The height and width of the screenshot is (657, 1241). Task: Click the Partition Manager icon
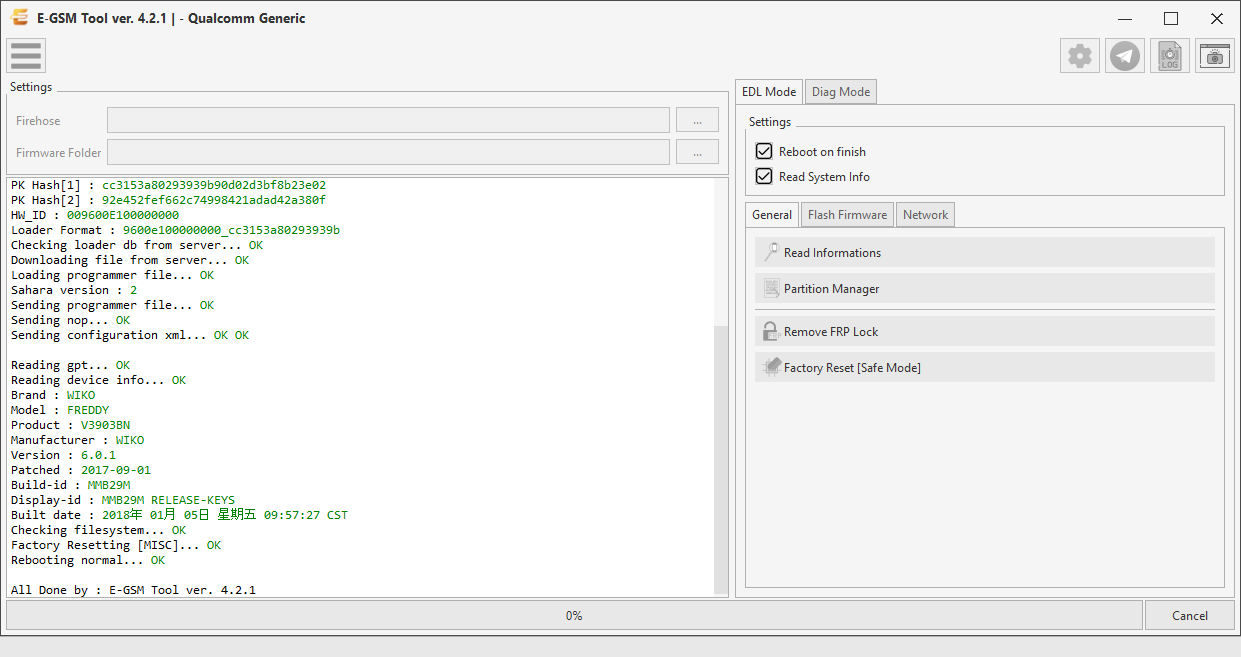coord(771,288)
